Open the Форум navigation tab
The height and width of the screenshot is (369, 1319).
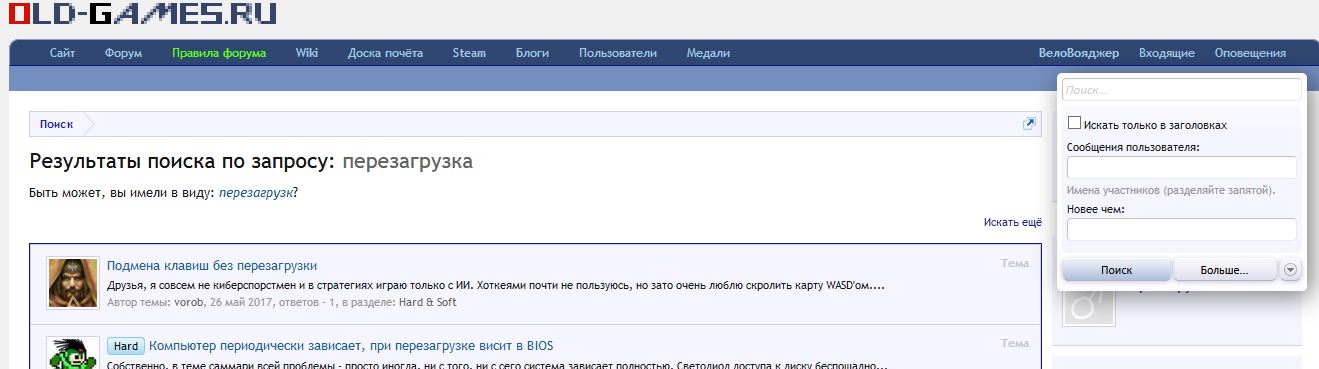[123, 53]
